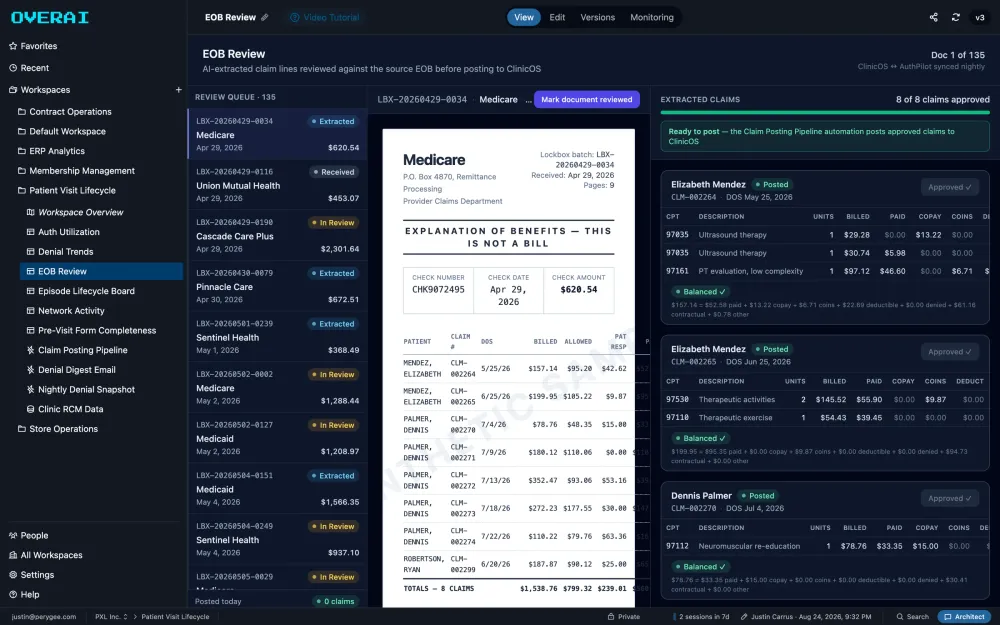The height and width of the screenshot is (625, 1000).
Task: Click the Settings gear icon
Action: pyautogui.click(x=13, y=575)
